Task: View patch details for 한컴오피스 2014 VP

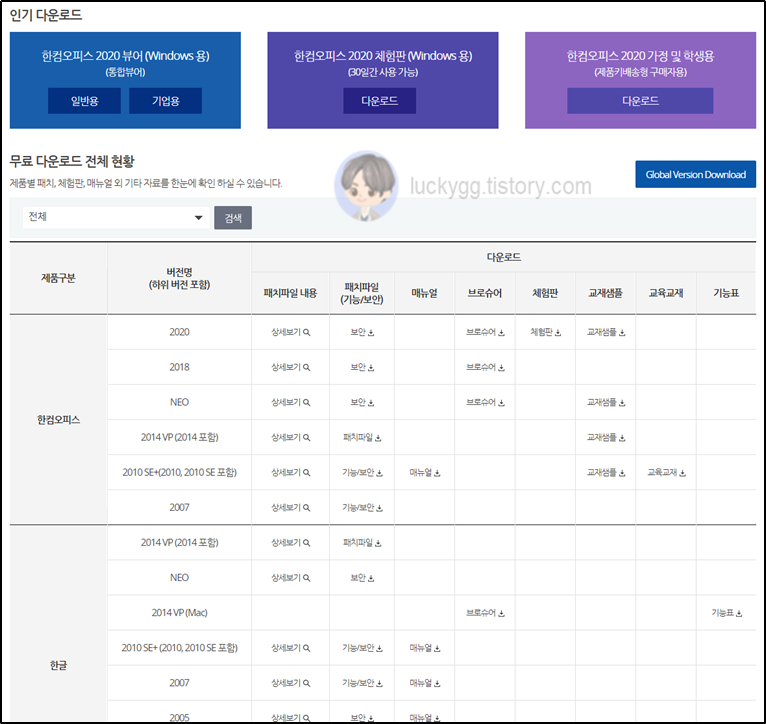Action: pyautogui.click(x=291, y=438)
